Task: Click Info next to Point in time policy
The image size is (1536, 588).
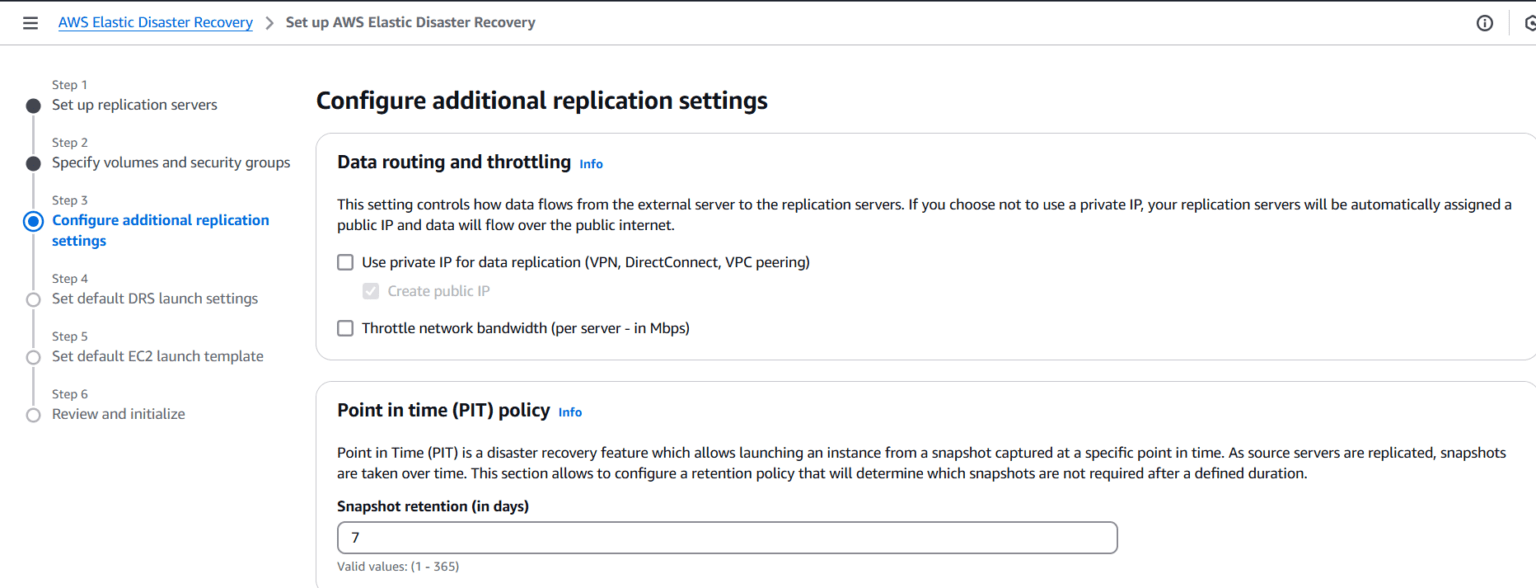Action: (570, 412)
